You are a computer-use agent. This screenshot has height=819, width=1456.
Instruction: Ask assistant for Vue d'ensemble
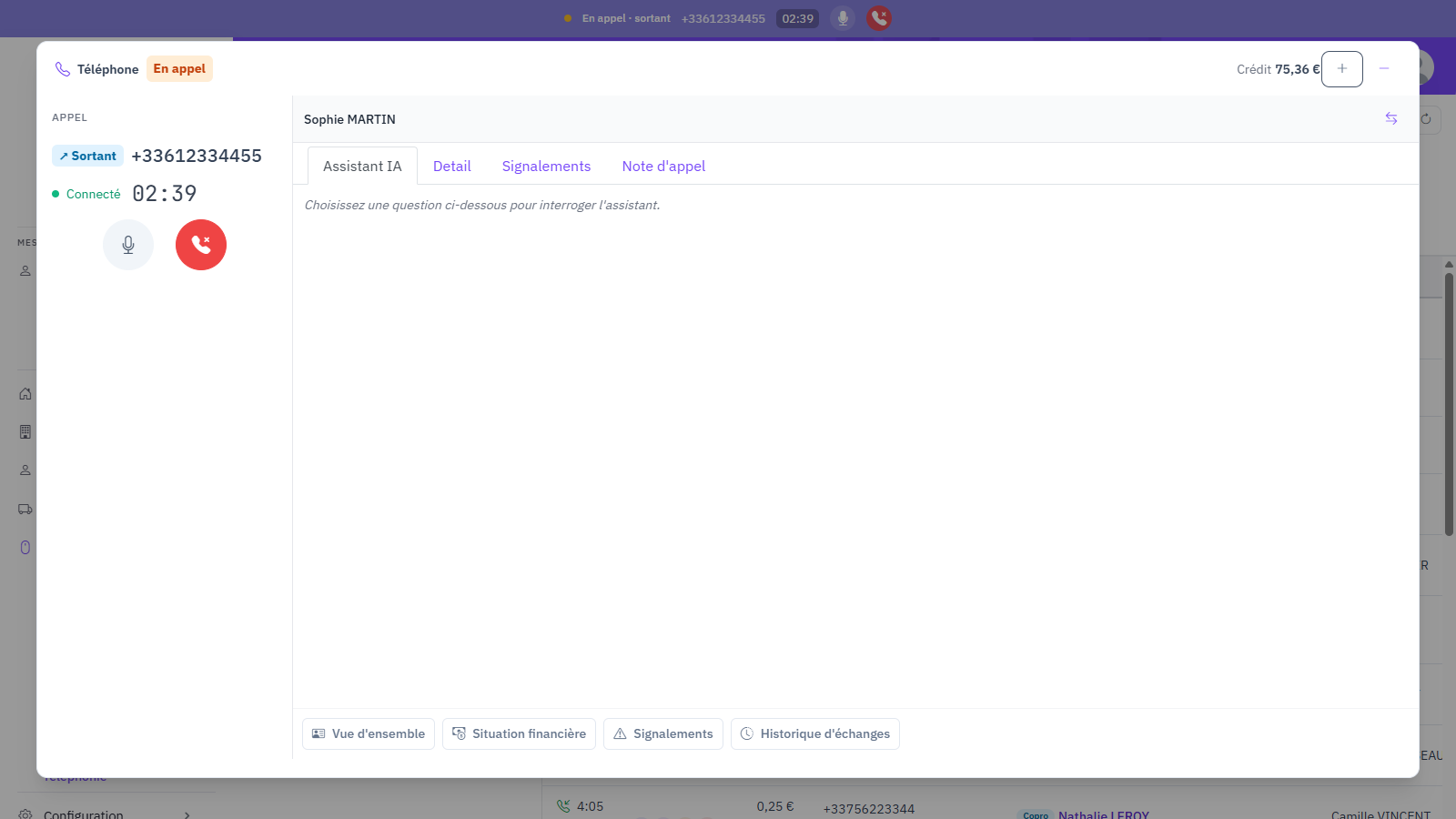369,733
